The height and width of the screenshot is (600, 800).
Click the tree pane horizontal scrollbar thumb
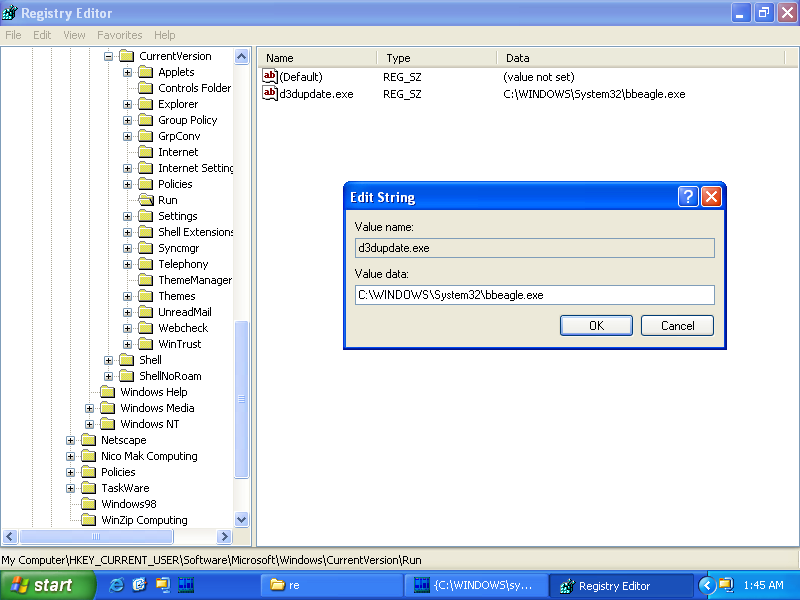point(96,536)
